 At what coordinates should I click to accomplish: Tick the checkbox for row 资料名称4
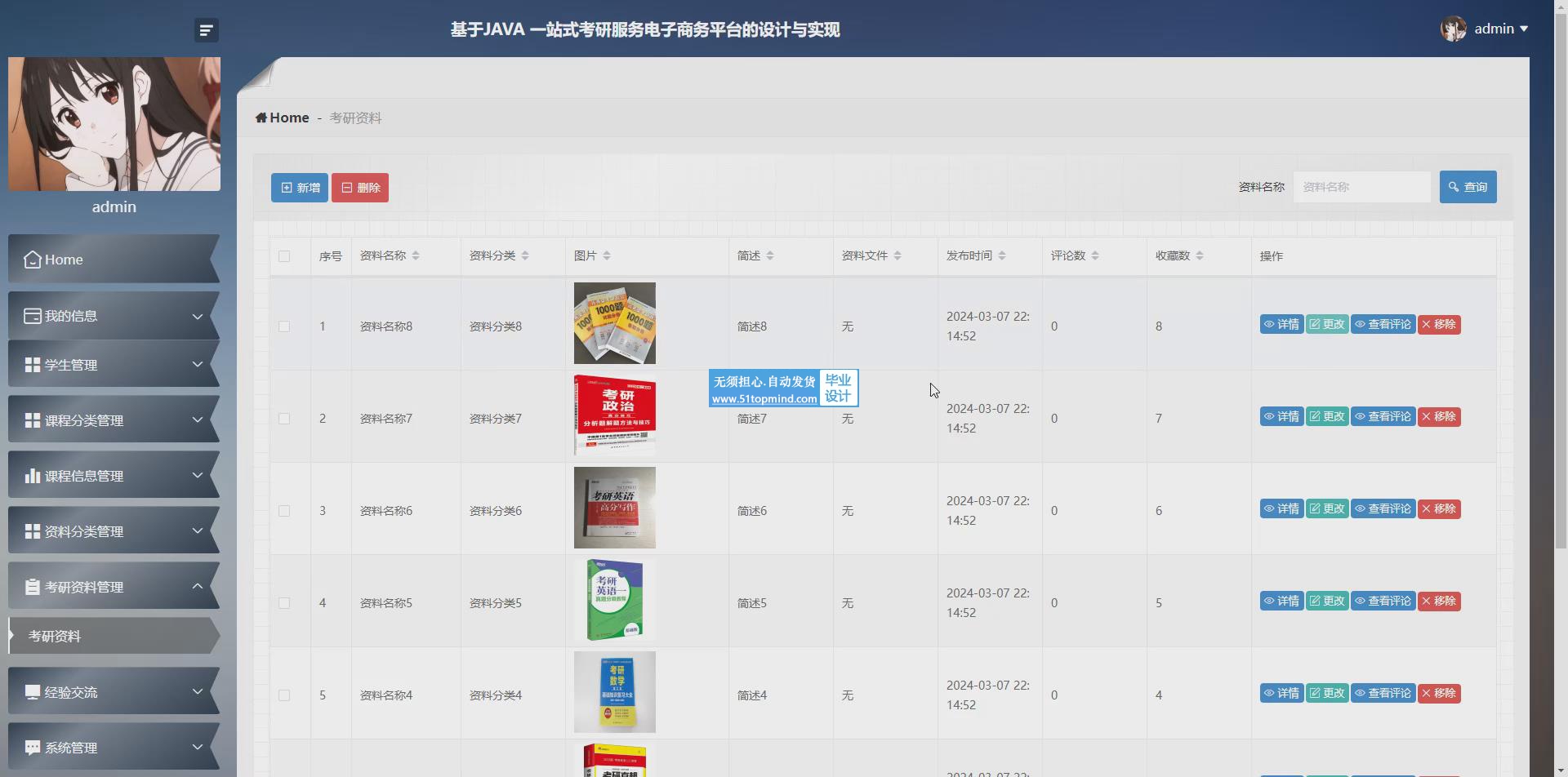tap(284, 695)
